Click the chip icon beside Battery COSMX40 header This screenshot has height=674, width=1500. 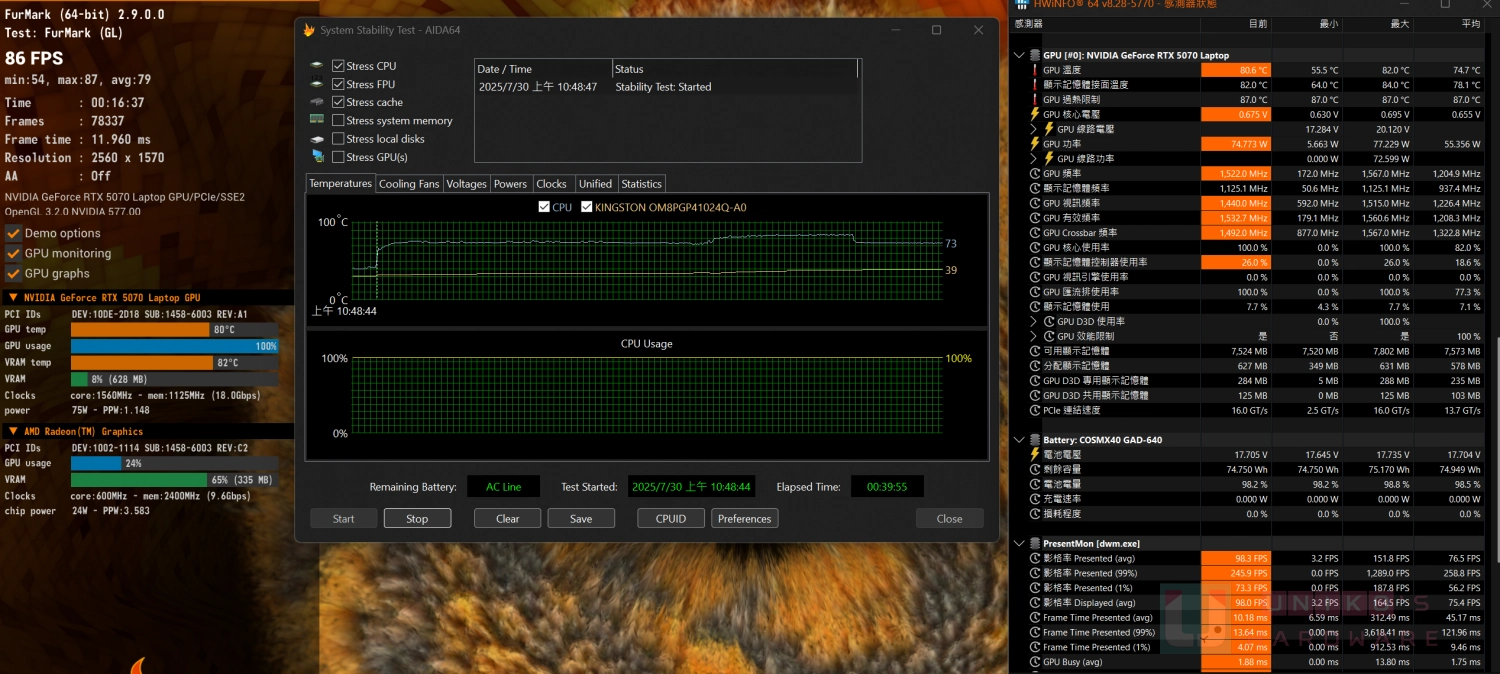pyautogui.click(x=1035, y=440)
